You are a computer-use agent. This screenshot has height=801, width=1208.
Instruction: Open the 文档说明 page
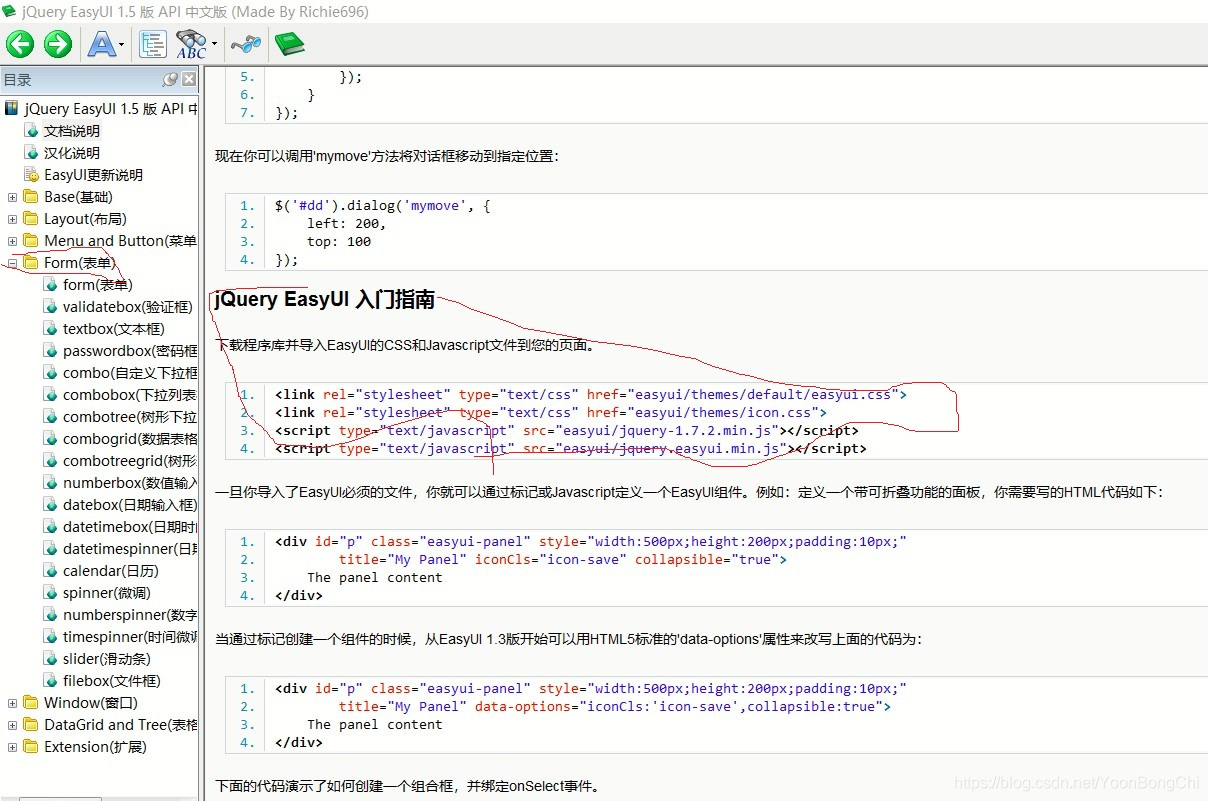tap(72, 131)
